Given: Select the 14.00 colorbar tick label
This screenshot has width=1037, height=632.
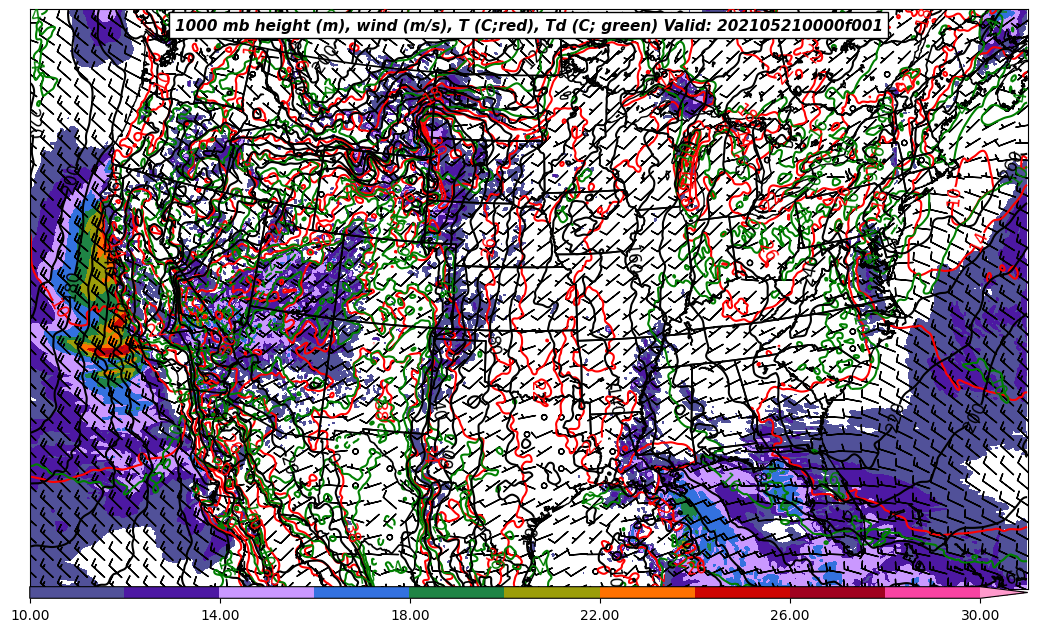Looking at the screenshot, I should click(220, 615).
